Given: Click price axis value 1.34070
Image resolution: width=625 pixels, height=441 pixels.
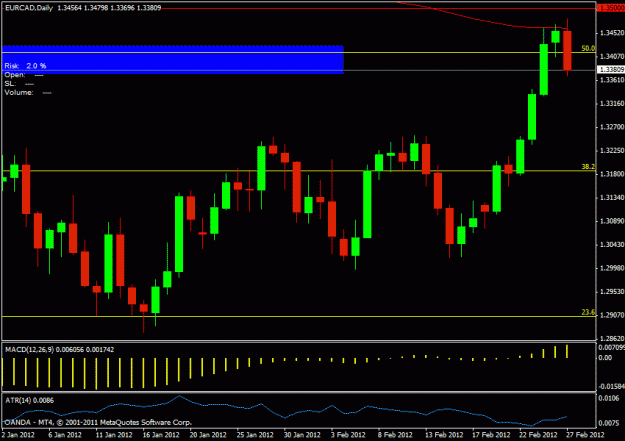Looking at the screenshot, I should coord(612,57).
